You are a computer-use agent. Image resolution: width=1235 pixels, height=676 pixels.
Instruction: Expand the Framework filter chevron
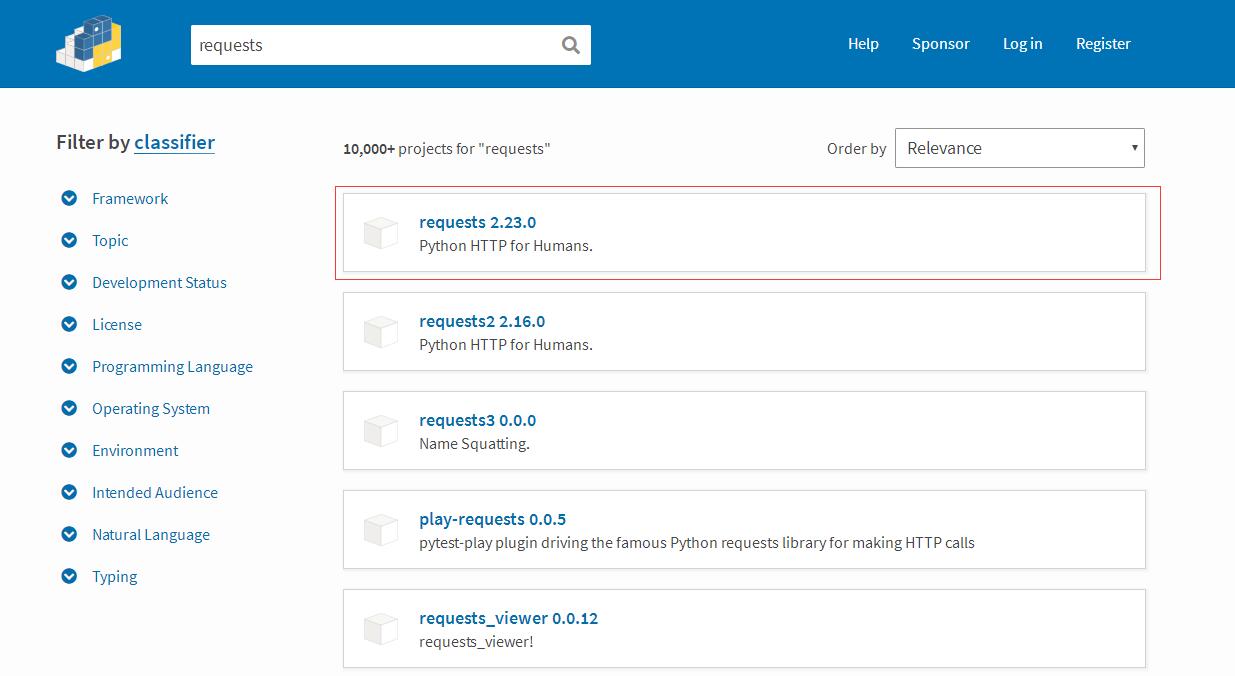point(69,198)
